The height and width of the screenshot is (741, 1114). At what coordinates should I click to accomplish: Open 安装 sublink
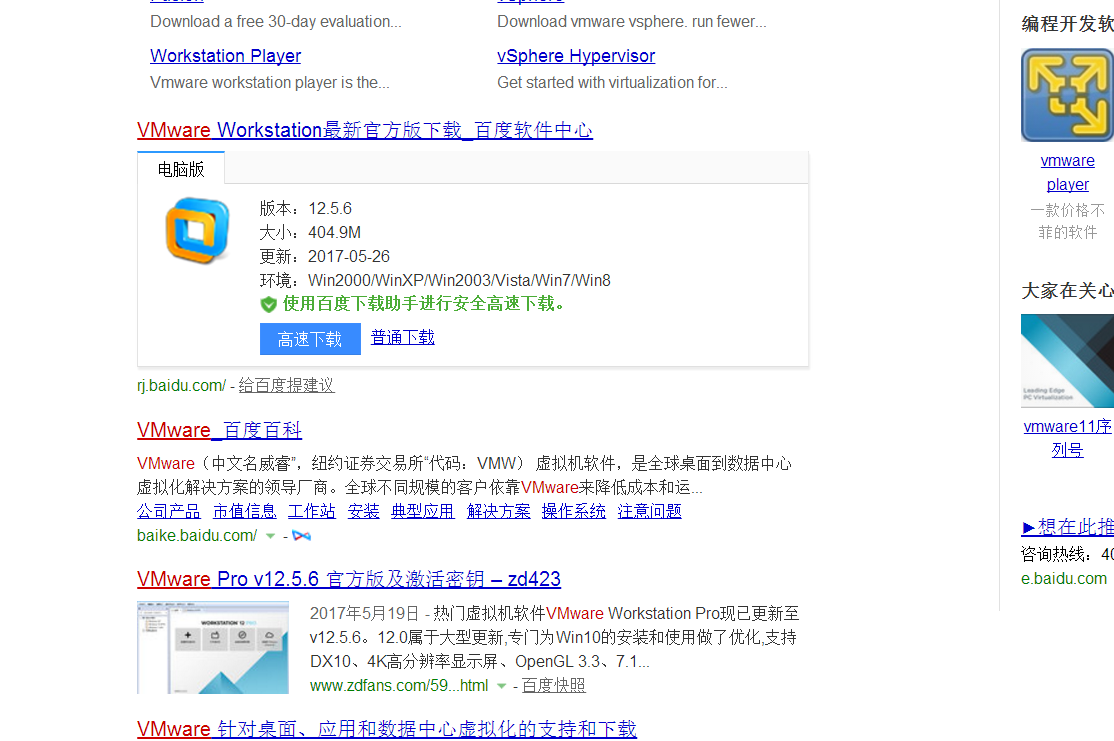(364, 511)
